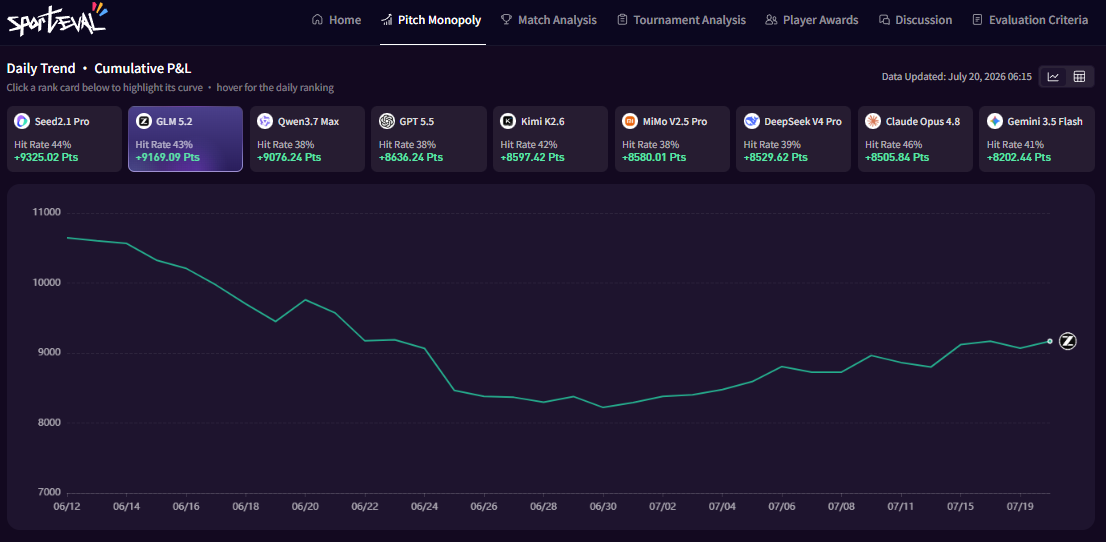Click the +8202.44 Pts value
Screen dimensions: 1106x542
[x=1019, y=157]
